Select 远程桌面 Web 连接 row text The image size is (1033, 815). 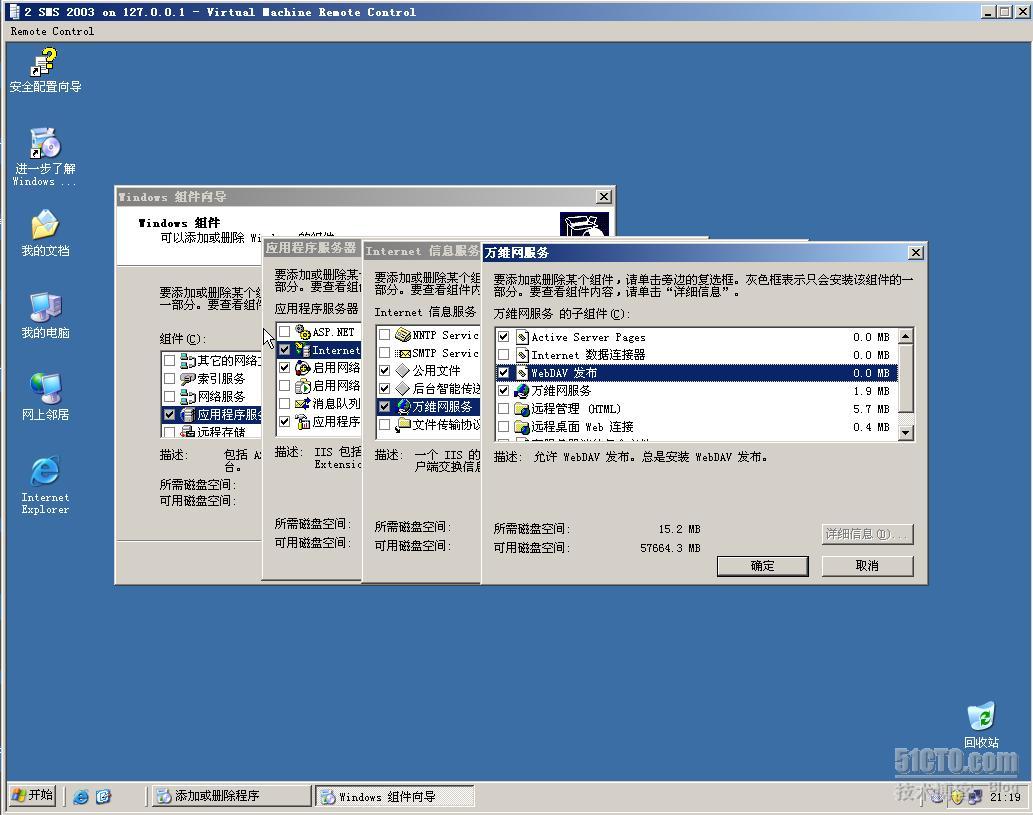(x=582, y=427)
